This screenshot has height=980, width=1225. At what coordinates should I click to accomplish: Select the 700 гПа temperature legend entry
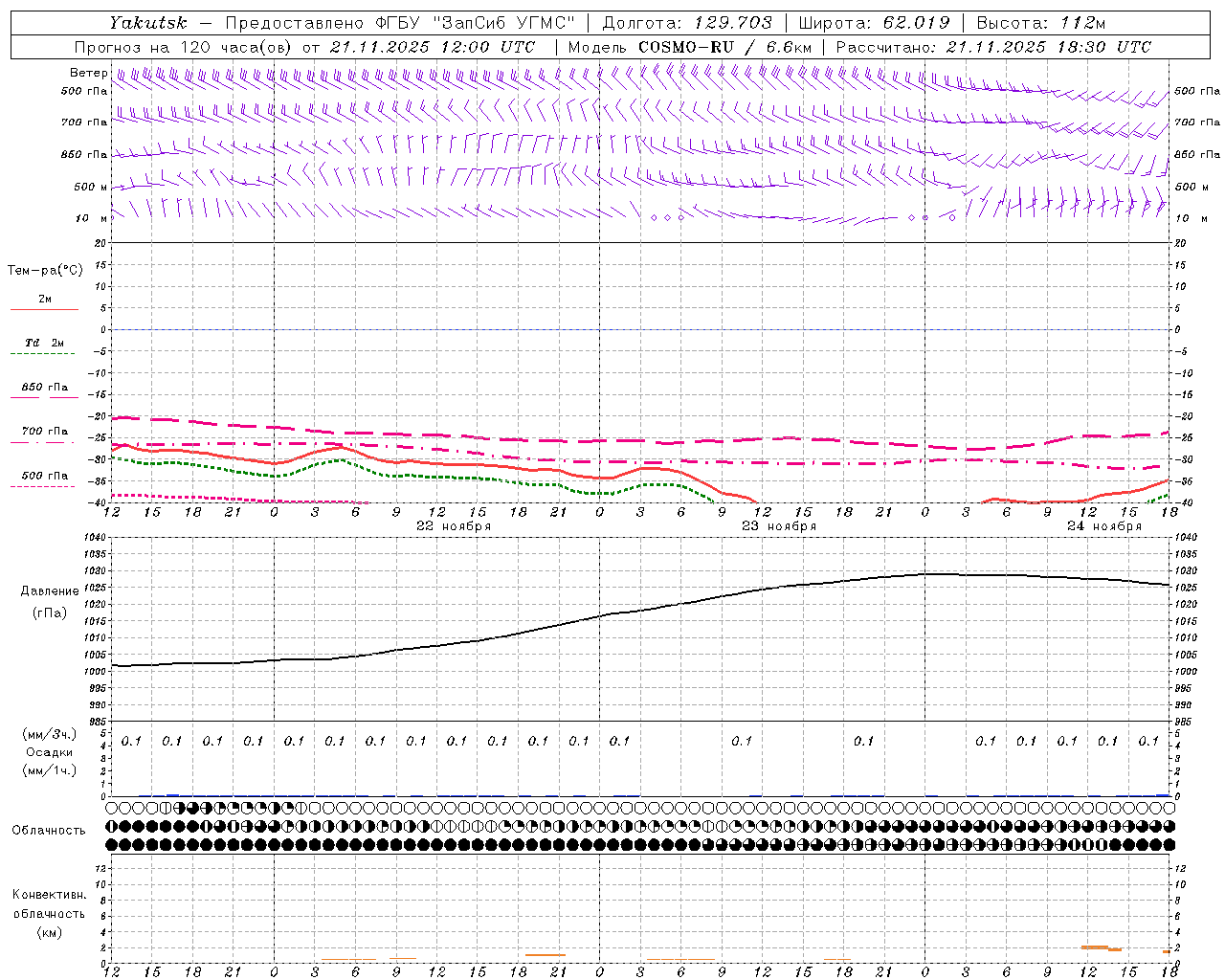45,432
